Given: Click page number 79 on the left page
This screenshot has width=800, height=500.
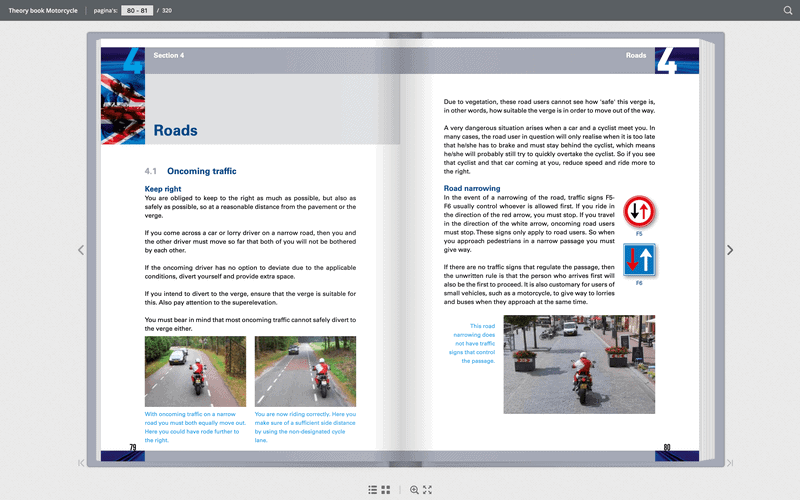Looking at the screenshot, I should [x=133, y=447].
